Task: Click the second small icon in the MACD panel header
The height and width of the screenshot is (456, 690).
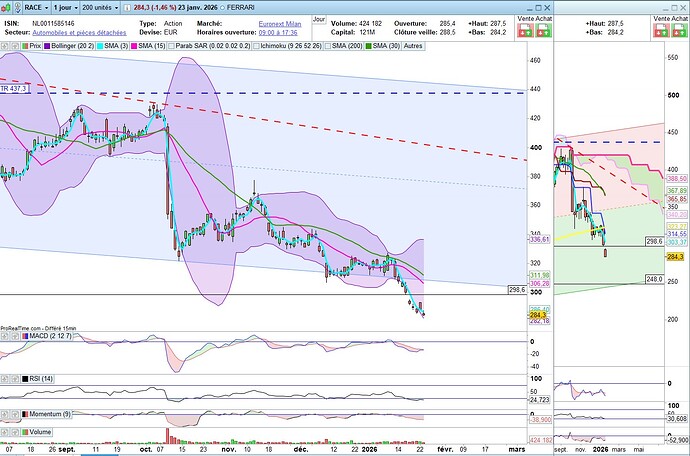Action: tap(15, 336)
